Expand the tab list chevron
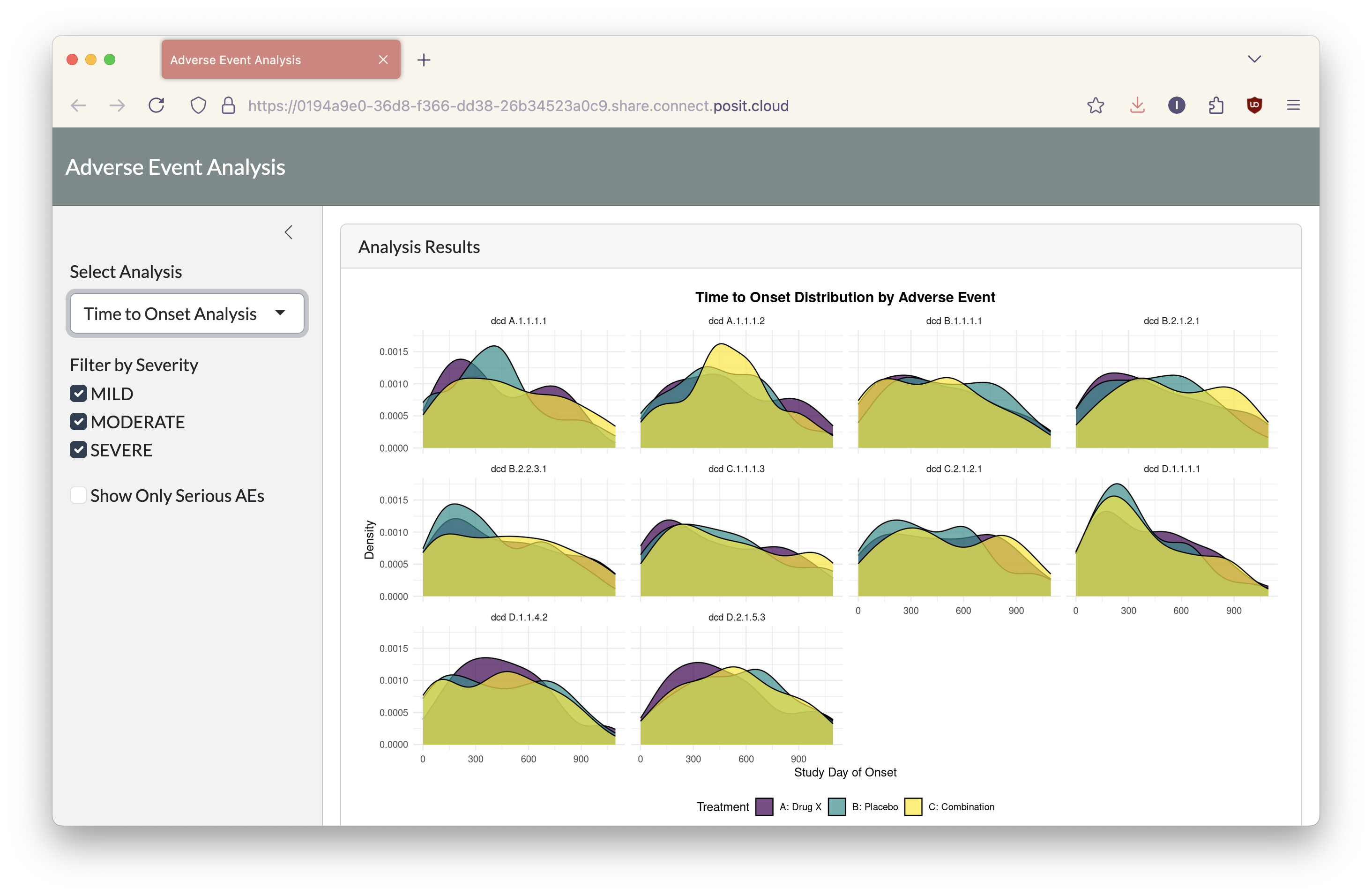 [x=1254, y=60]
